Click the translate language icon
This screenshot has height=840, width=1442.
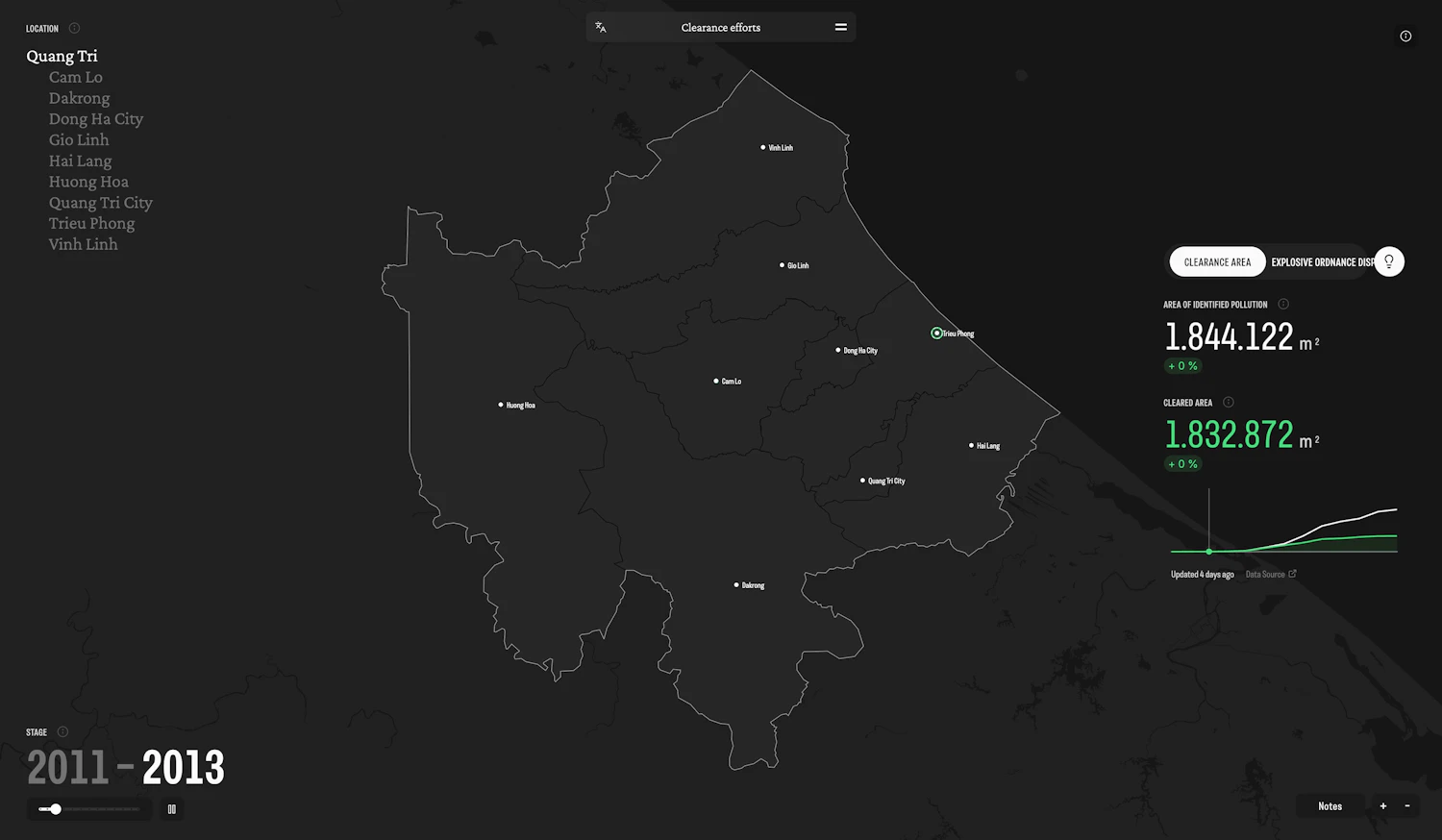point(601,28)
